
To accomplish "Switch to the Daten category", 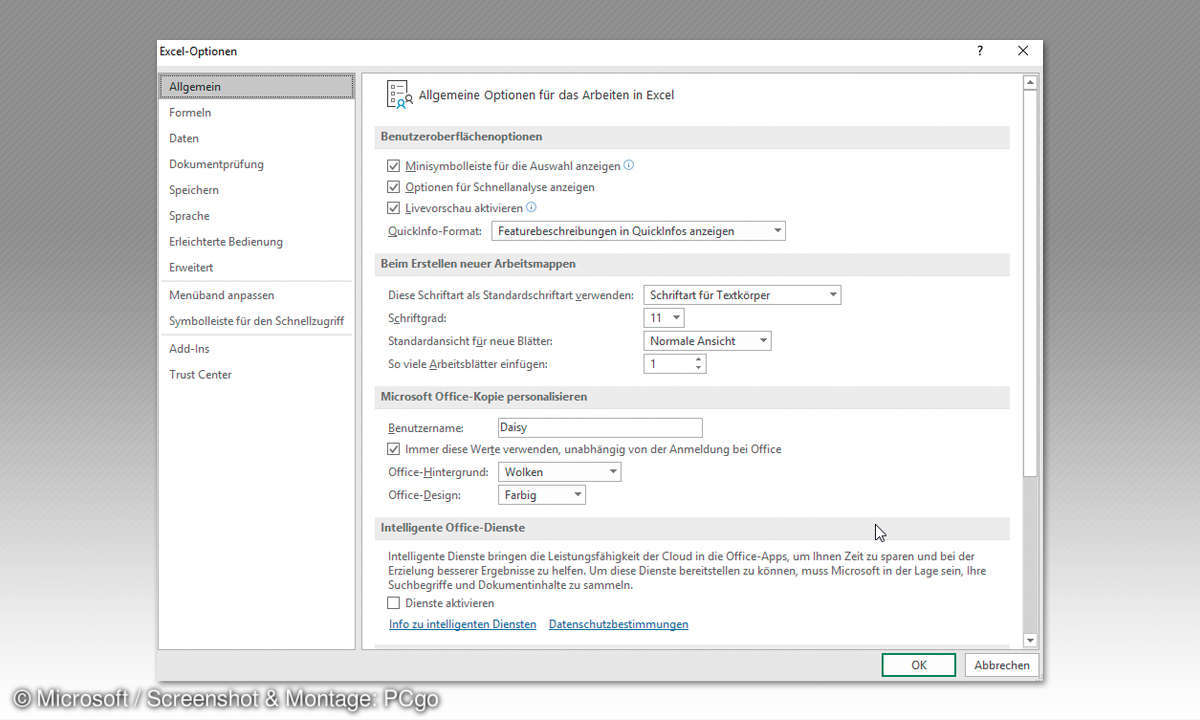I will [x=257, y=138].
